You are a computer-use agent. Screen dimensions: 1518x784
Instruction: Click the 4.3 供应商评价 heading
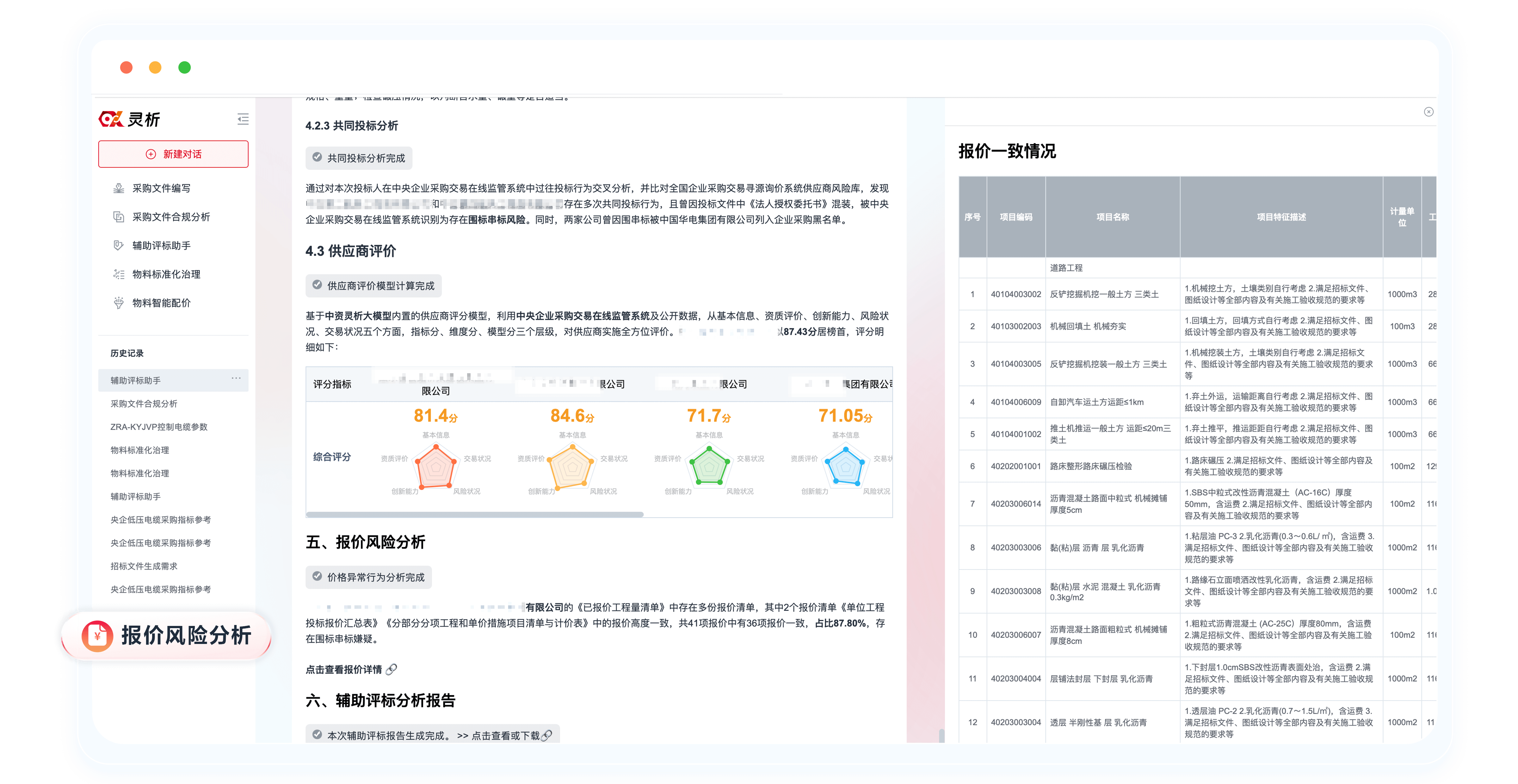351,251
